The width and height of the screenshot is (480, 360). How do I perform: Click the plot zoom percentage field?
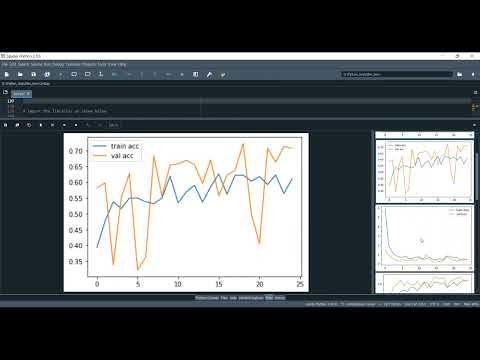113,125
